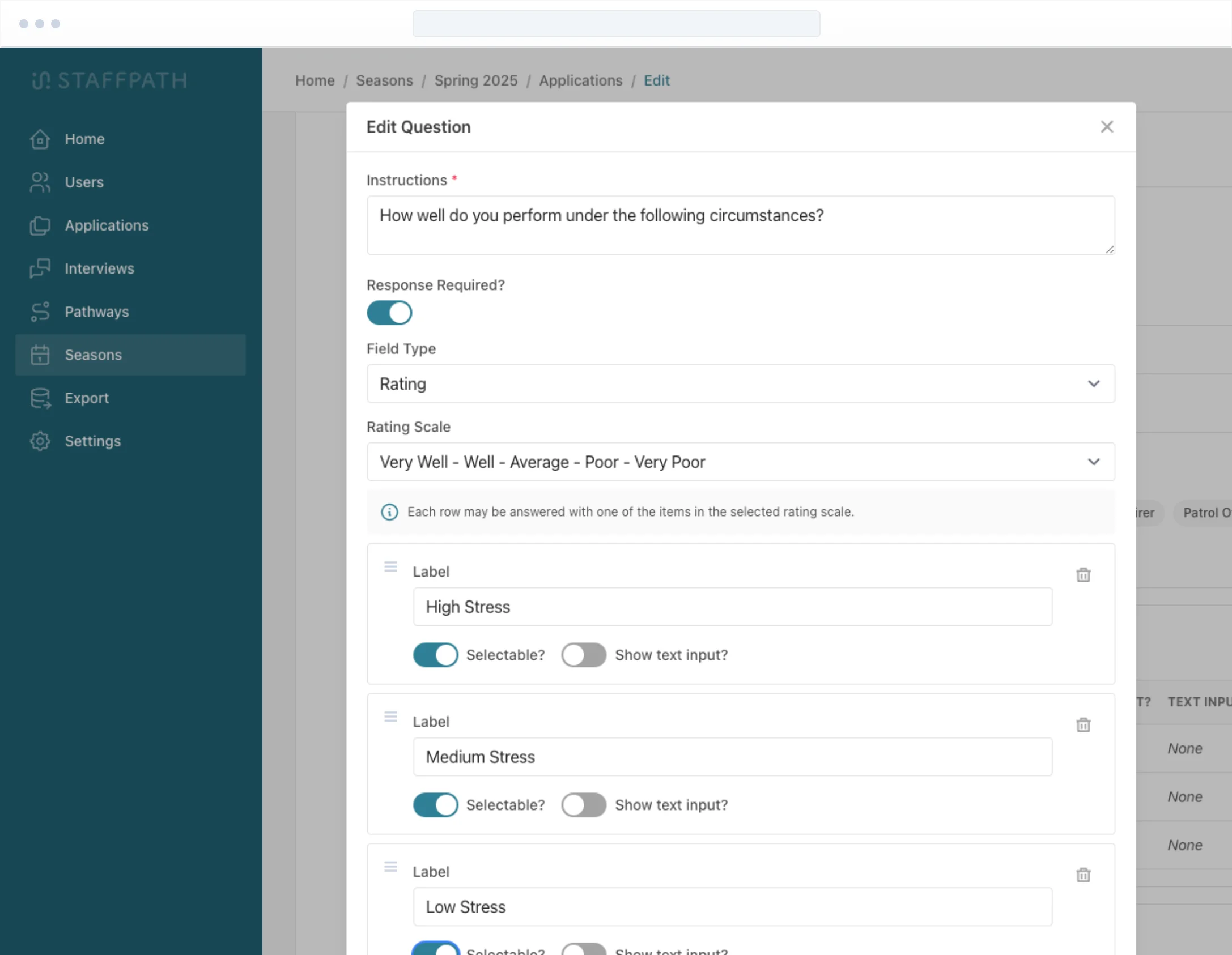Click the info icon in rating scale note
The width and height of the screenshot is (1232, 955).
389,512
